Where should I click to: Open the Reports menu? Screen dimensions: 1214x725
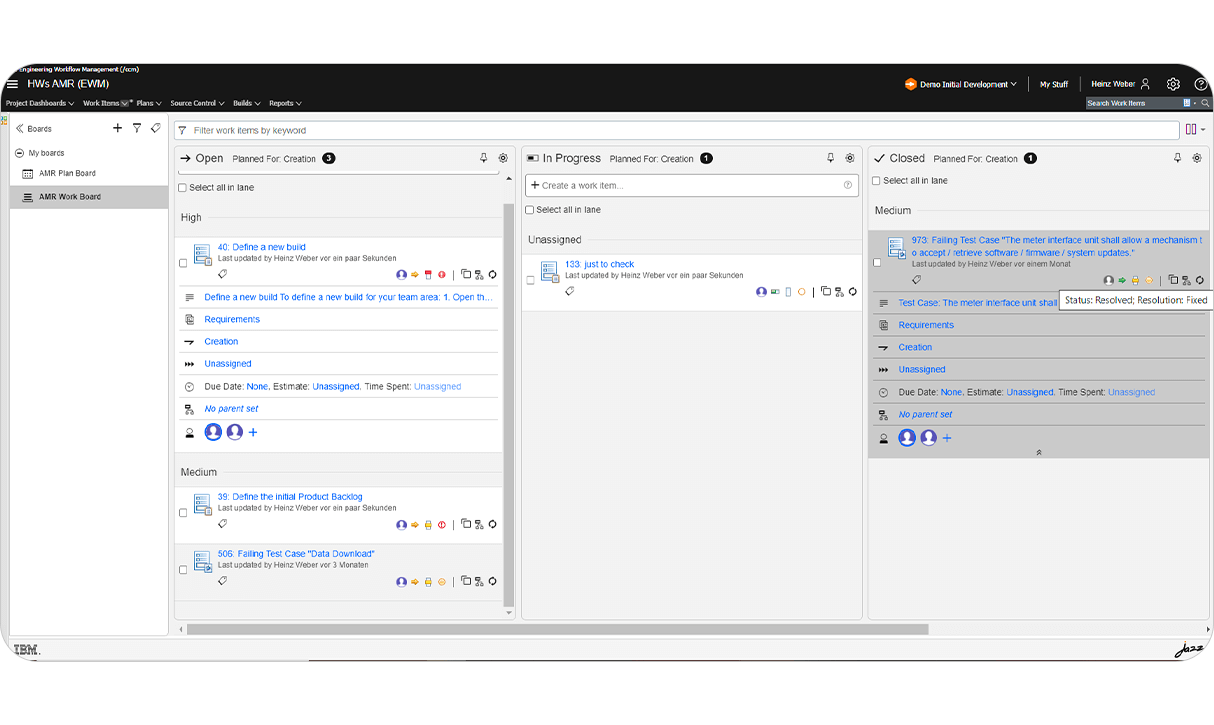[285, 103]
